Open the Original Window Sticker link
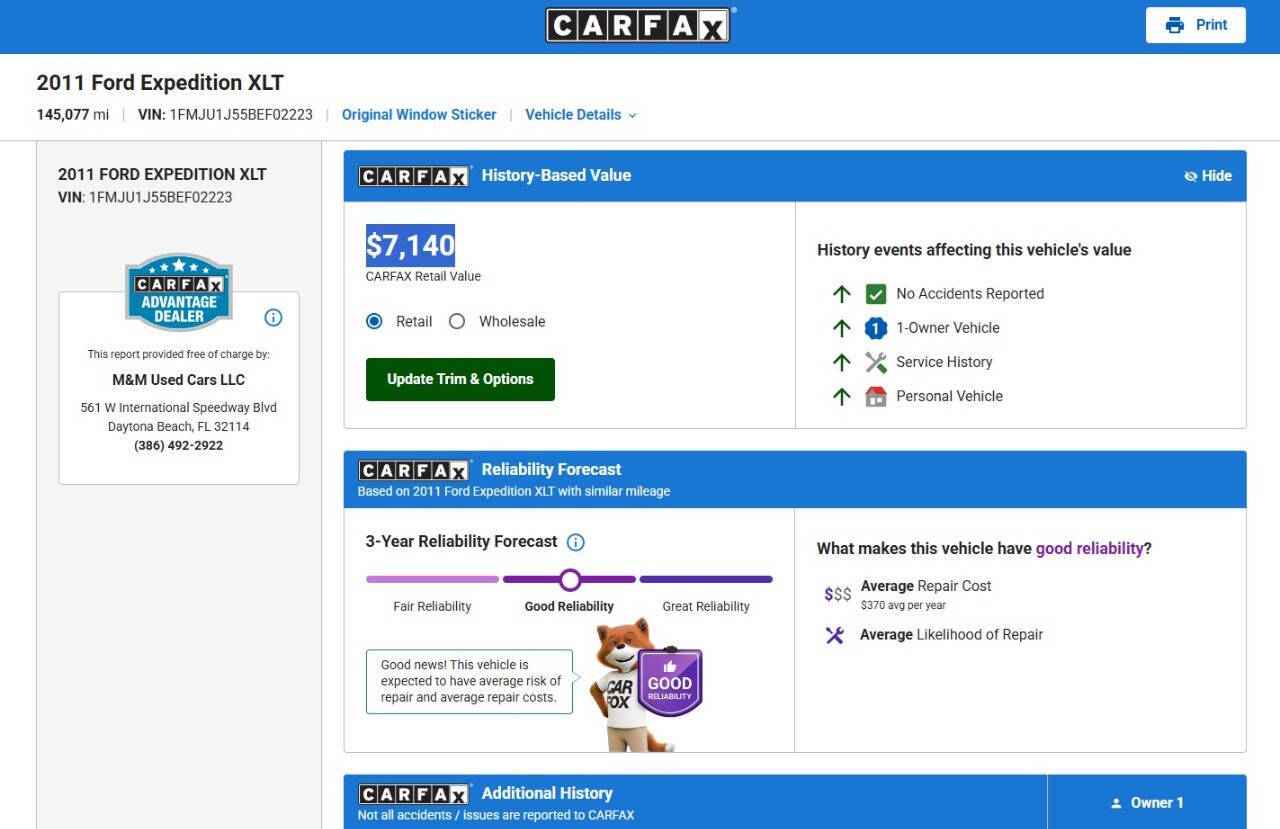The width and height of the screenshot is (1280, 829). 419,115
